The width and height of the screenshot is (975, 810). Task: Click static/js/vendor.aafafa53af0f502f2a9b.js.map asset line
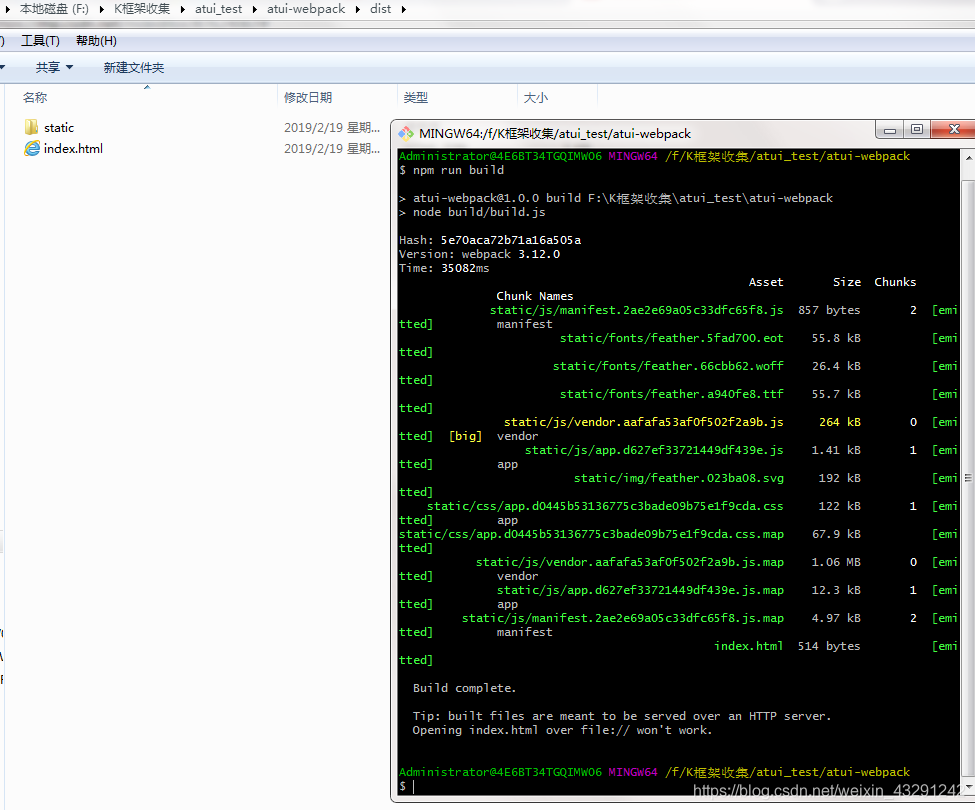click(x=630, y=562)
